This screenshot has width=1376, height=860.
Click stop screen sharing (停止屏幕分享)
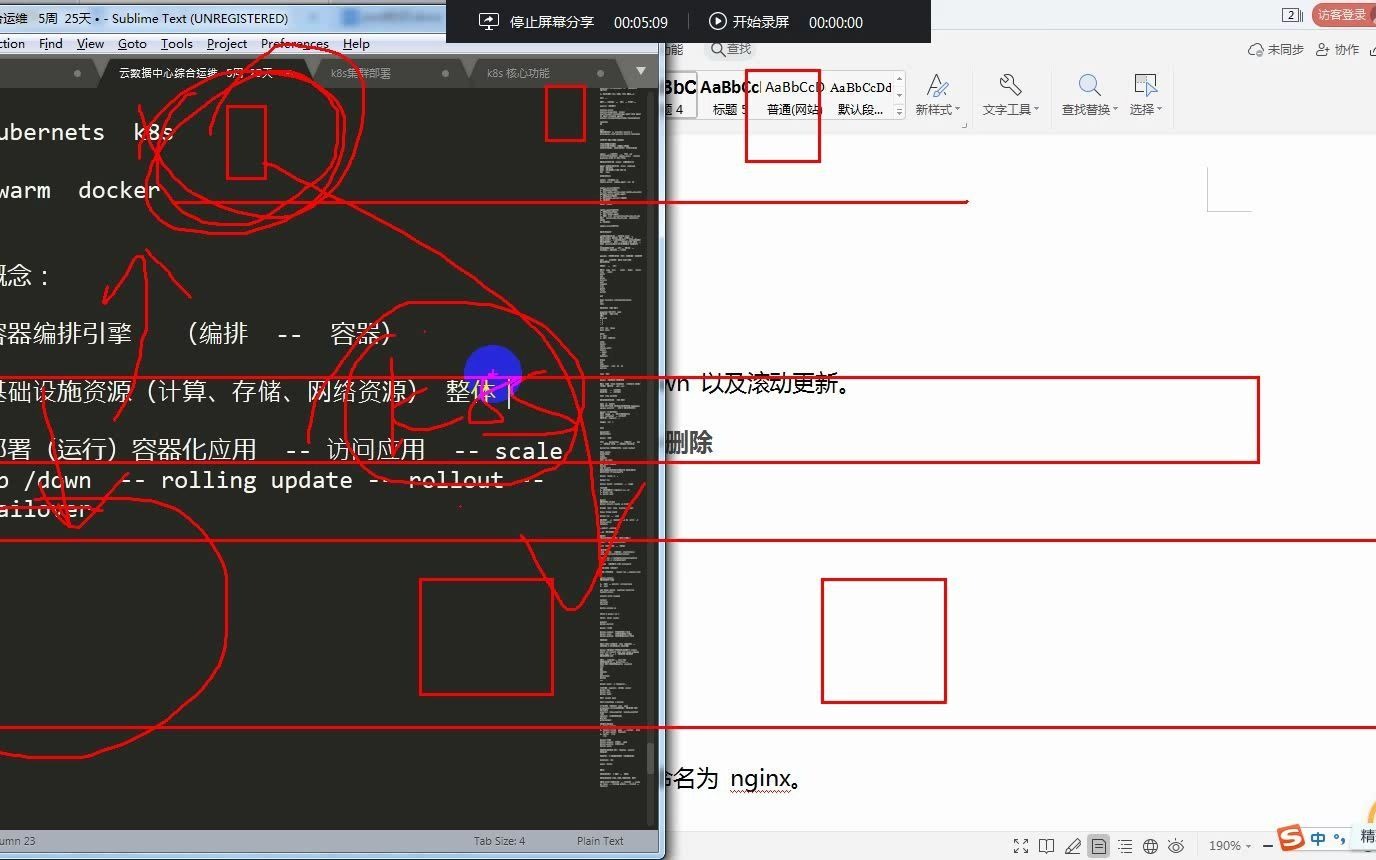tap(551, 22)
